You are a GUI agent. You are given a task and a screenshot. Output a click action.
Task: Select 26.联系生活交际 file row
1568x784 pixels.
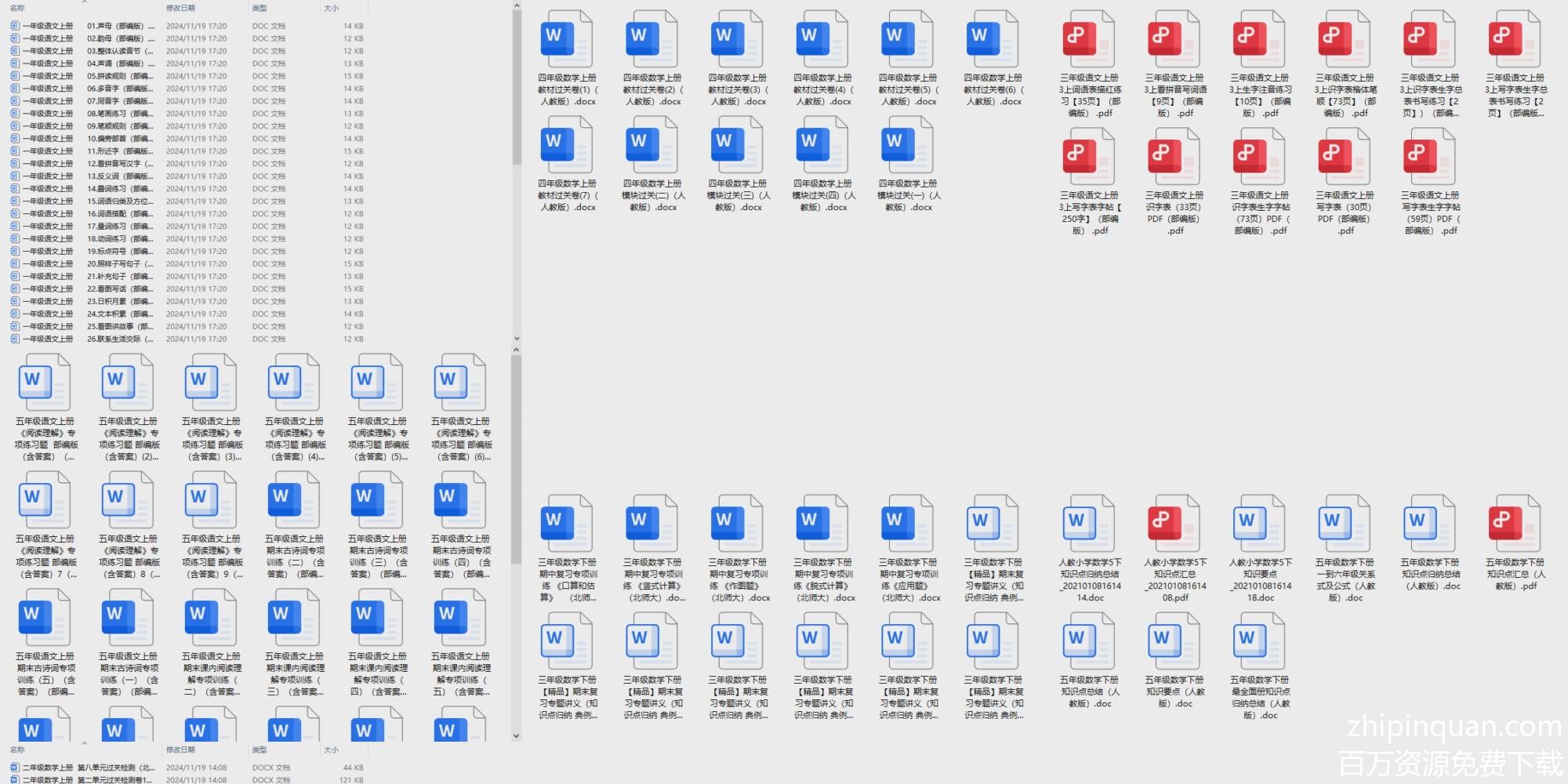118,339
